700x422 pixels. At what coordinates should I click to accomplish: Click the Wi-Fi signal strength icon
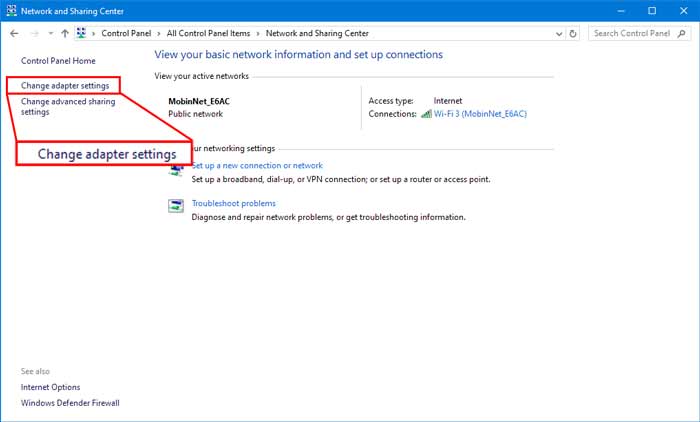click(426, 114)
